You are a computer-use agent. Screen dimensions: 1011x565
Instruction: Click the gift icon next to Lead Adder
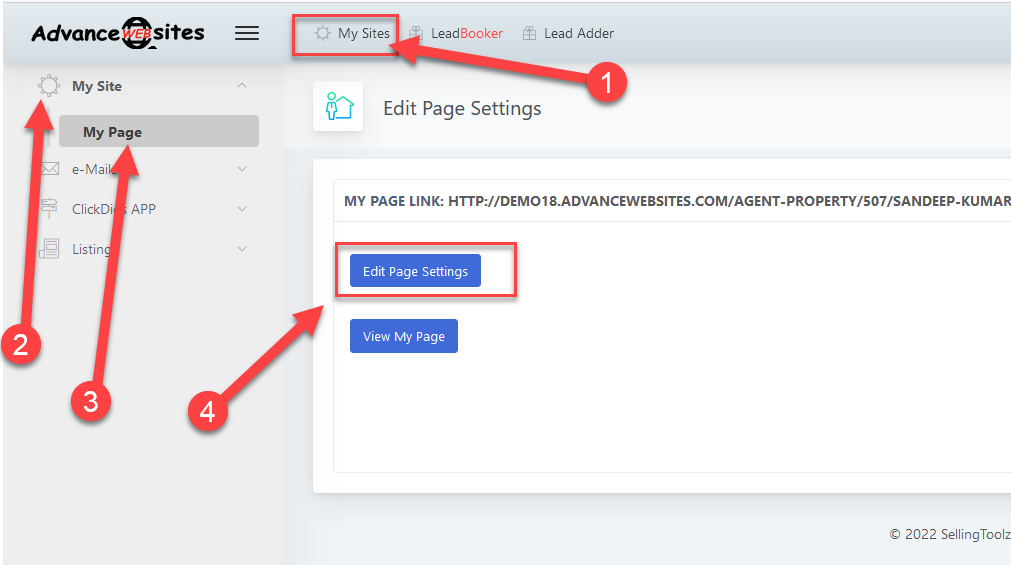529,34
